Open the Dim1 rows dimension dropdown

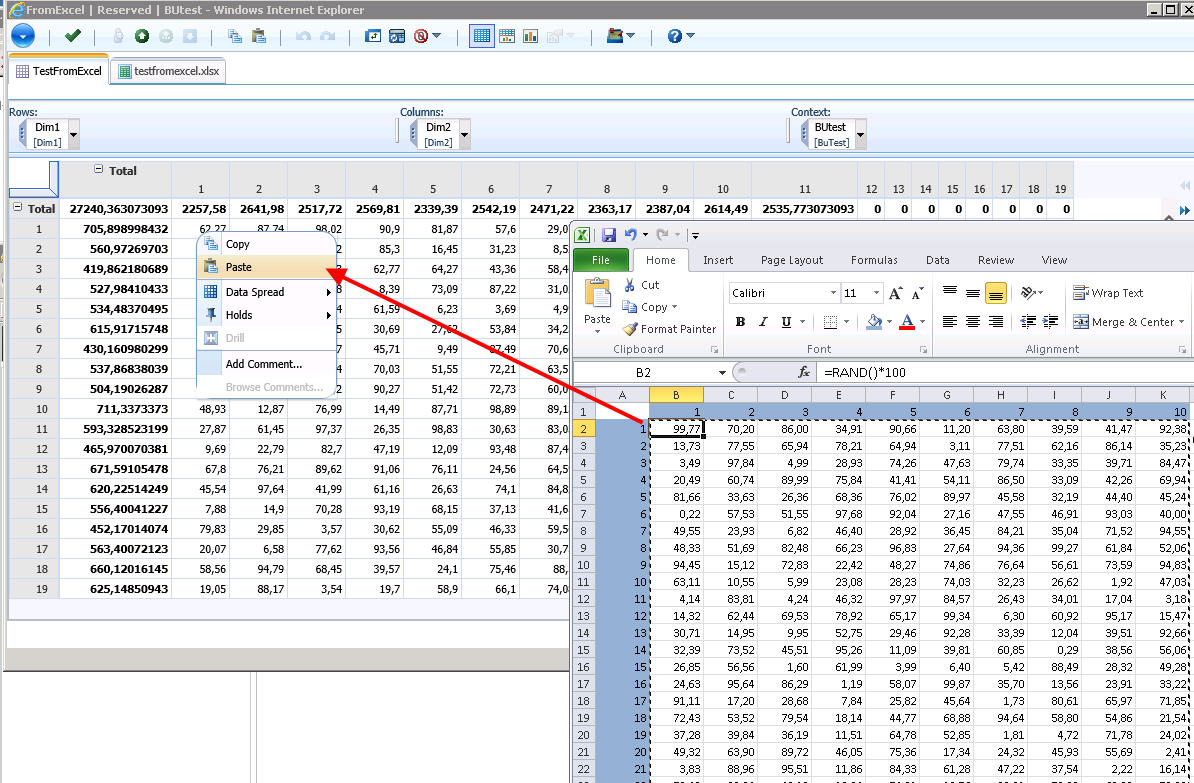click(73, 135)
